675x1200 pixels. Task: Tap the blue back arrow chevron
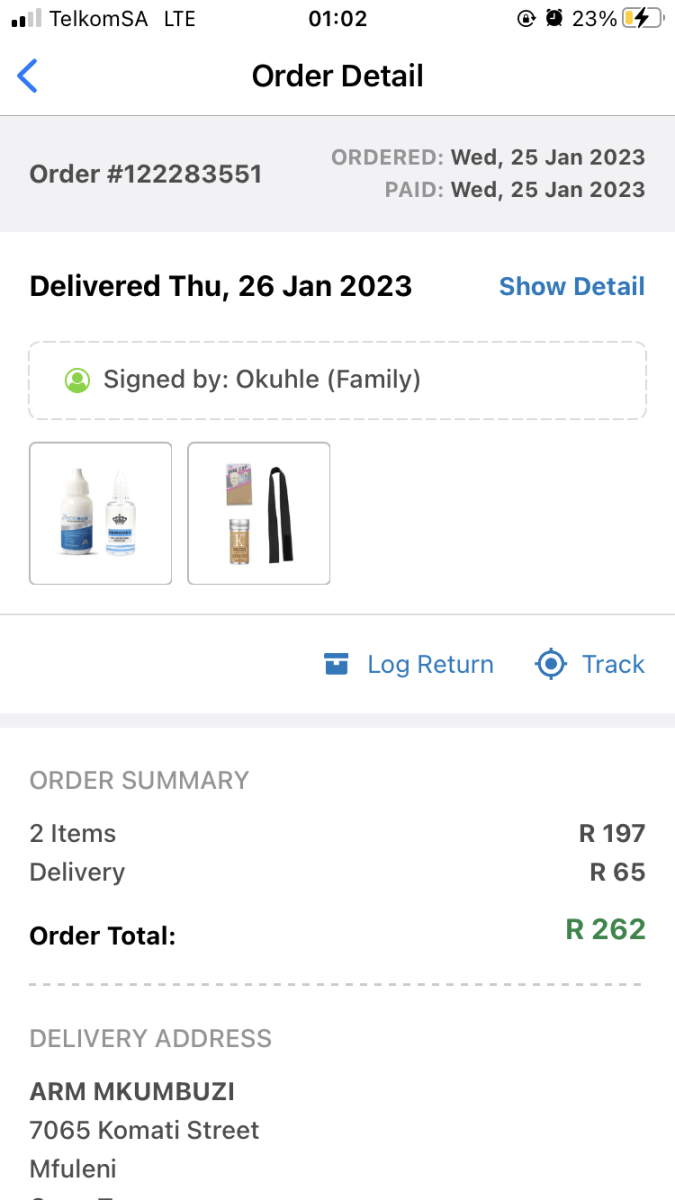coord(28,76)
